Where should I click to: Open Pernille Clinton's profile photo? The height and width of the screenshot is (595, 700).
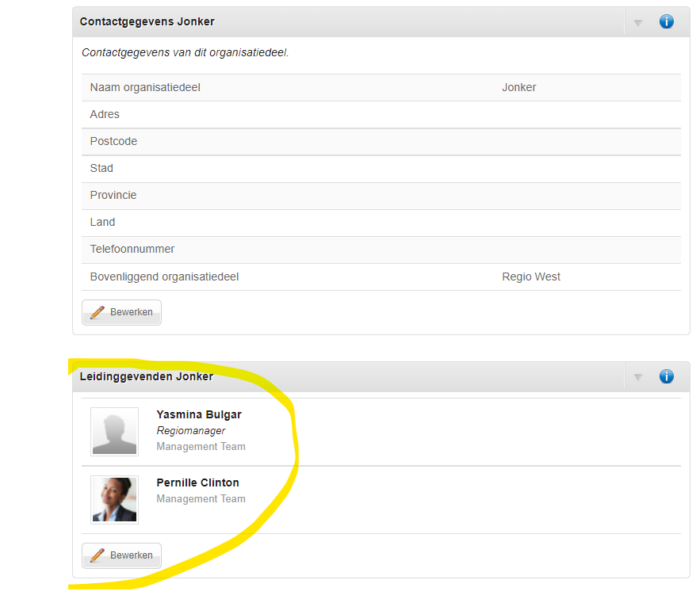tap(114, 499)
